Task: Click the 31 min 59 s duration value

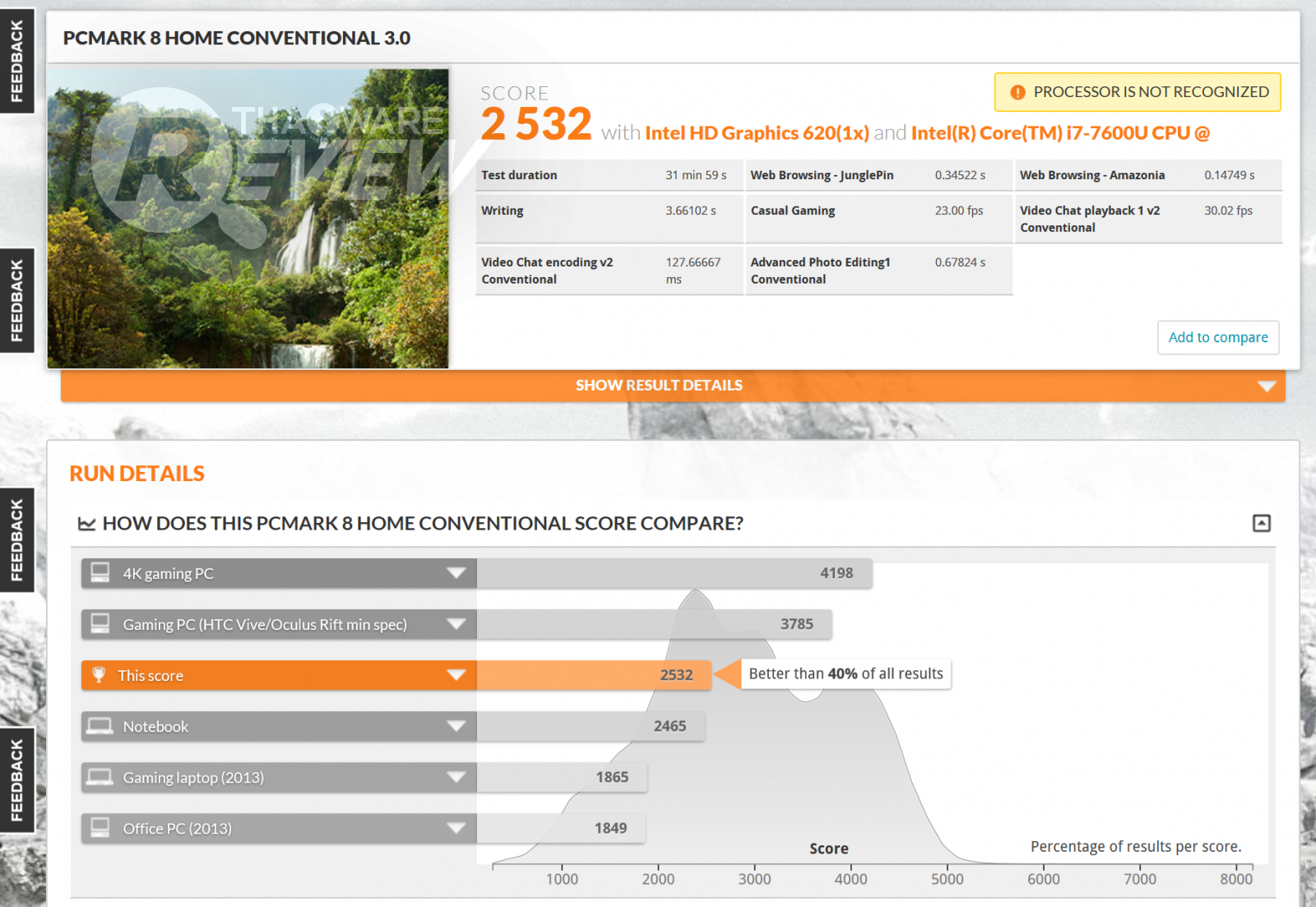Action: pyautogui.click(x=696, y=175)
